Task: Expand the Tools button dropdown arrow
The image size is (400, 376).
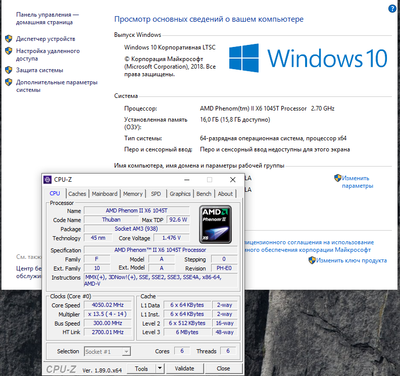Action: point(160,368)
